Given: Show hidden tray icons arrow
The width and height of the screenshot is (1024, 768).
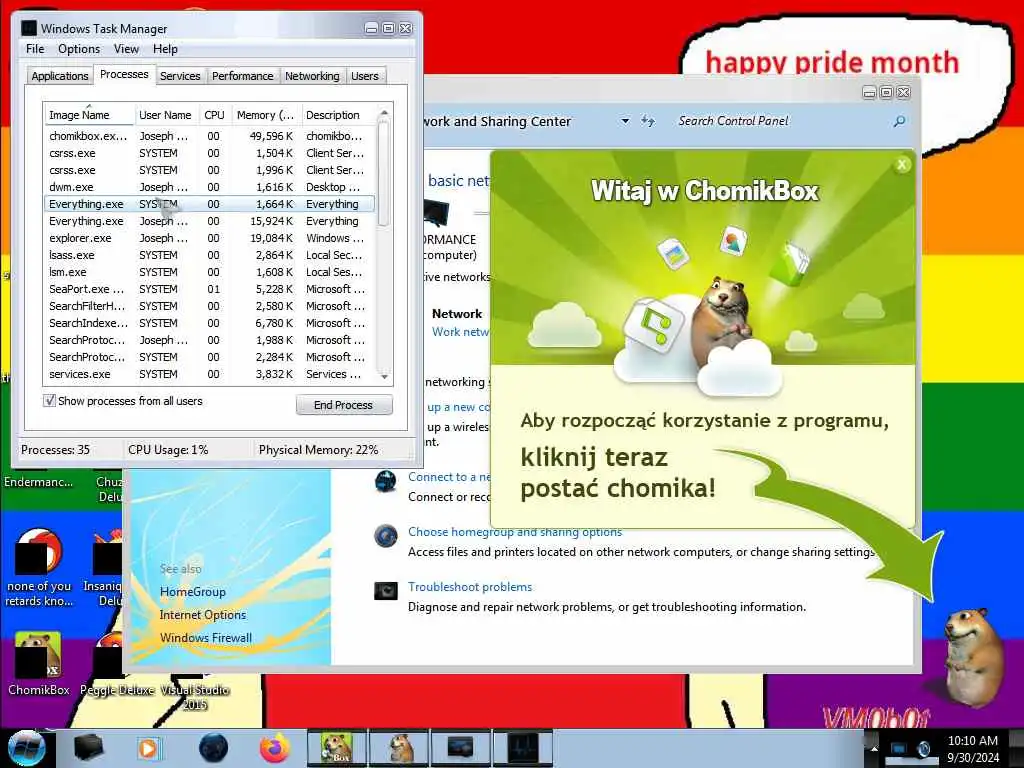Looking at the screenshot, I should coord(874,748).
